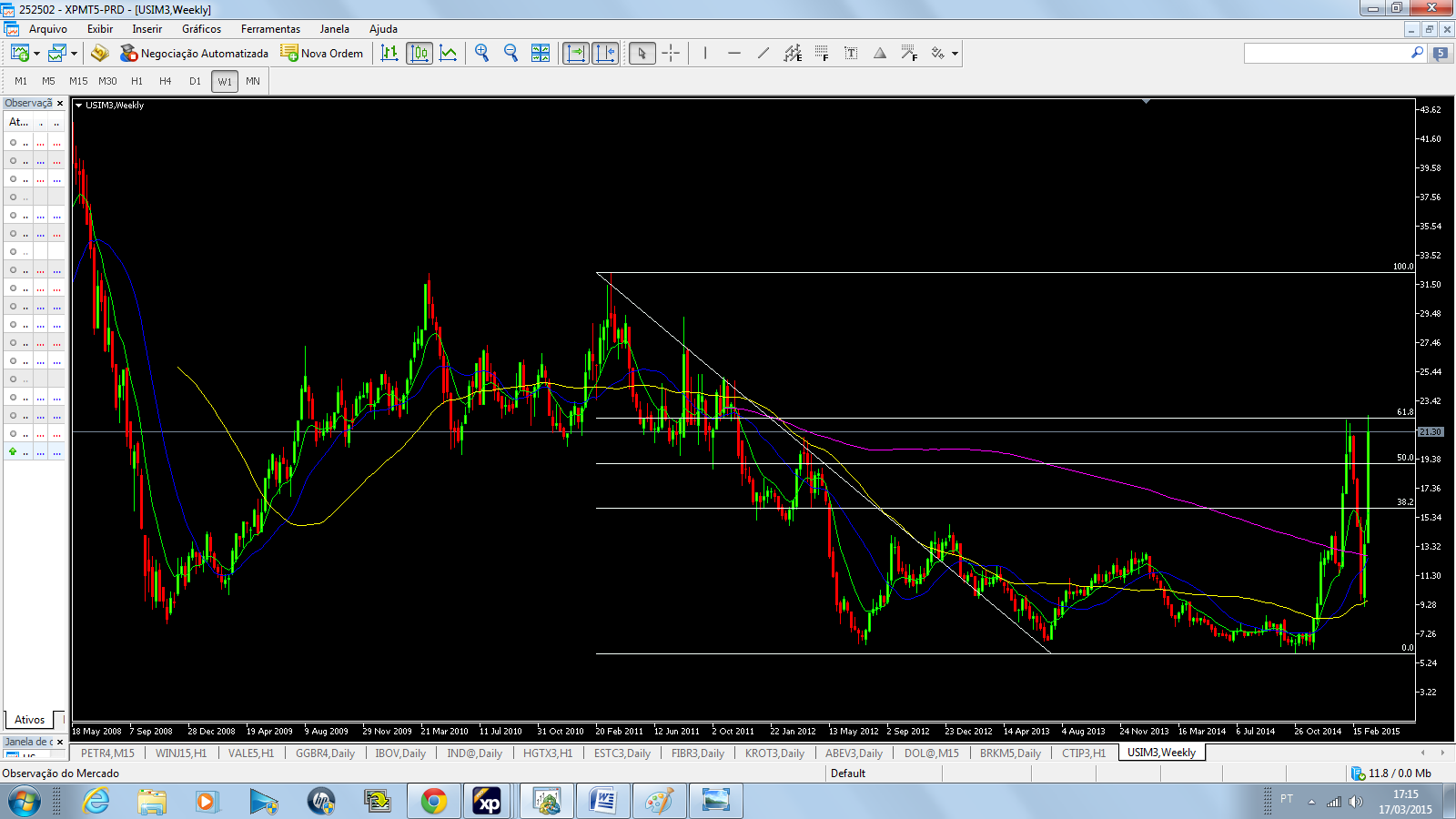
Task: Select the Ativos tab in market watch
Action: 29,719
